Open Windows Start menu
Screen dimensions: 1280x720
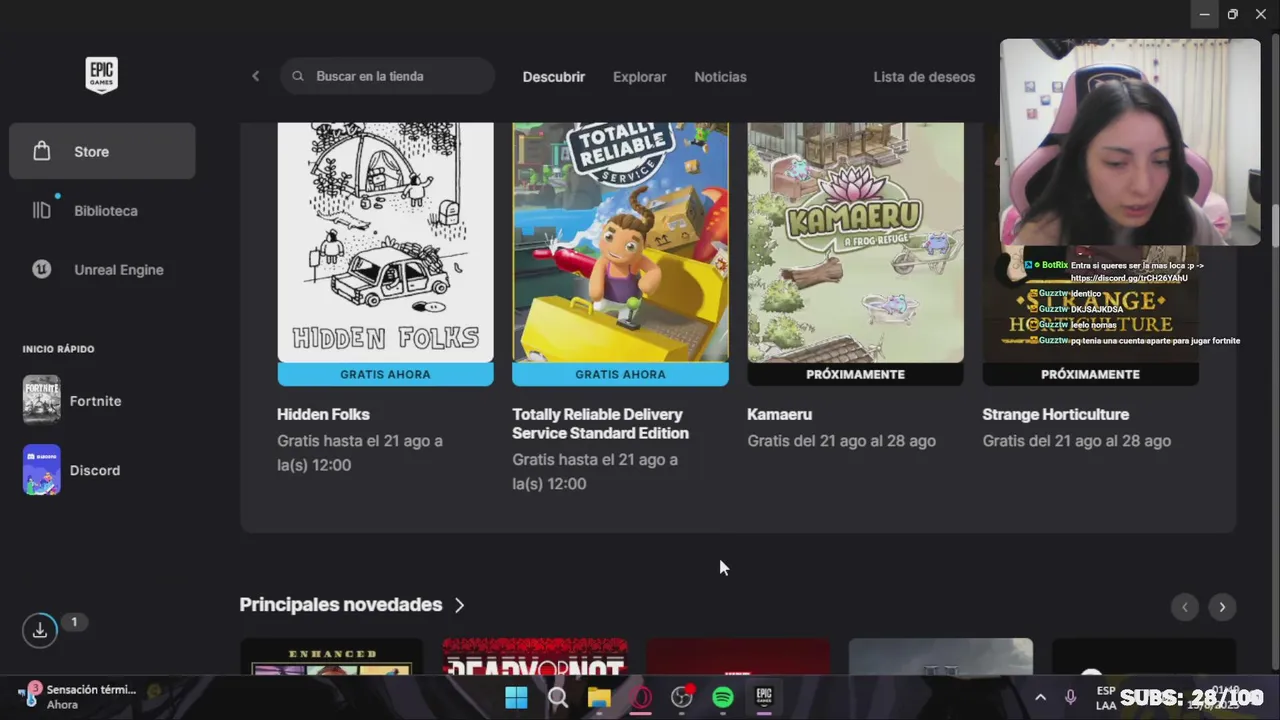pyautogui.click(x=516, y=697)
